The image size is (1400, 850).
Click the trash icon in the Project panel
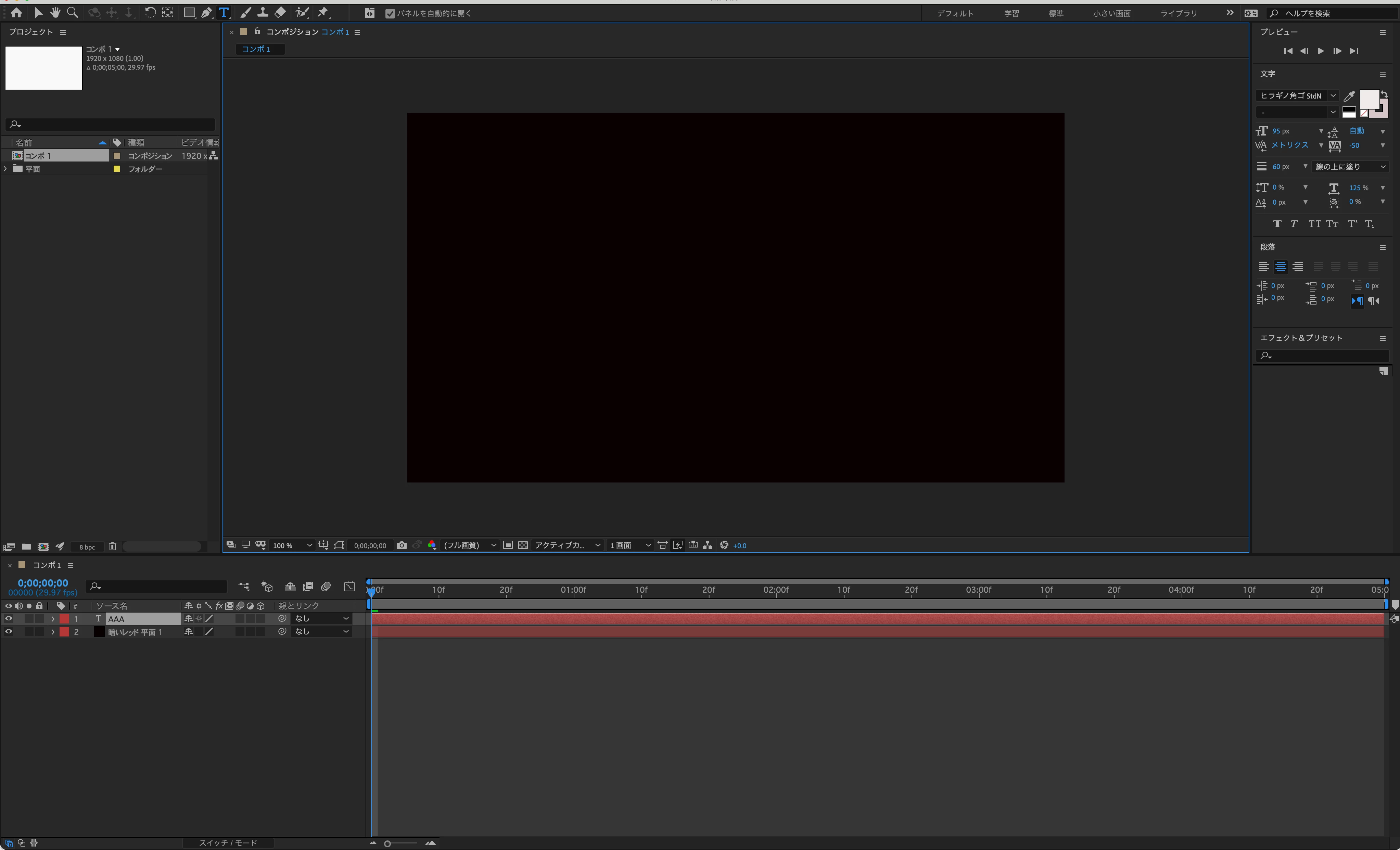pyautogui.click(x=113, y=546)
